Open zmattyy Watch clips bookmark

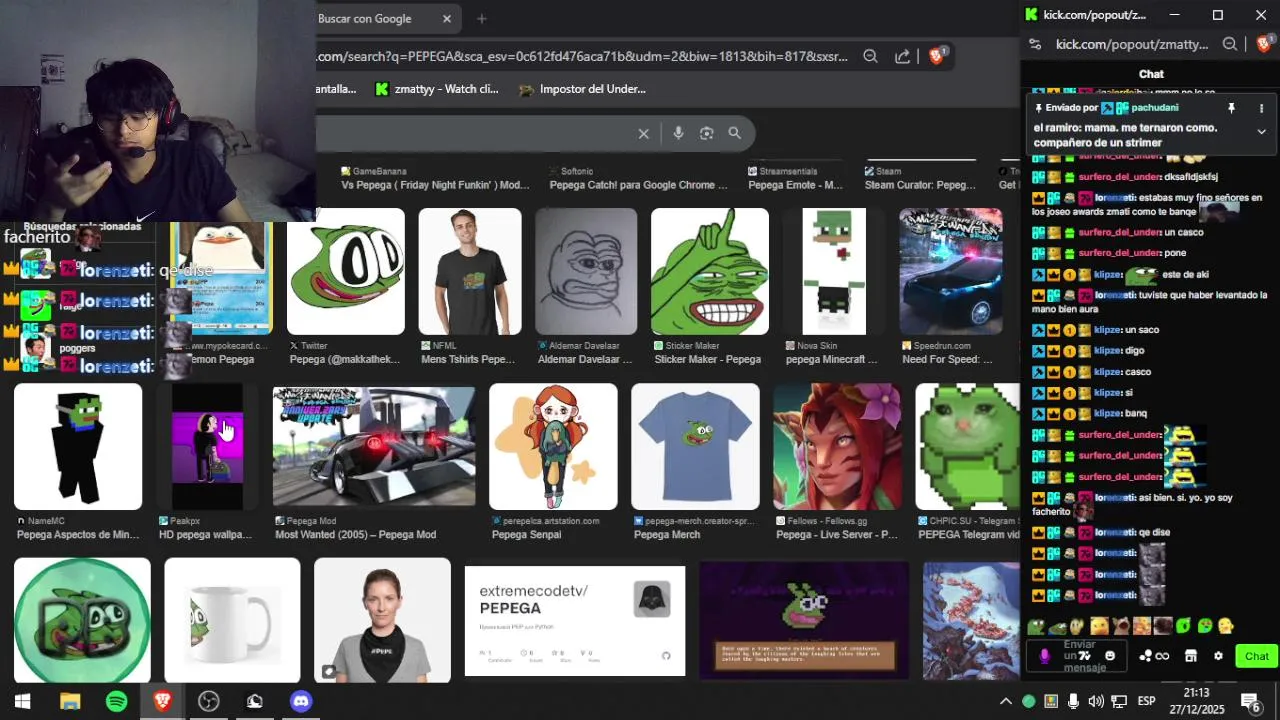(x=436, y=89)
